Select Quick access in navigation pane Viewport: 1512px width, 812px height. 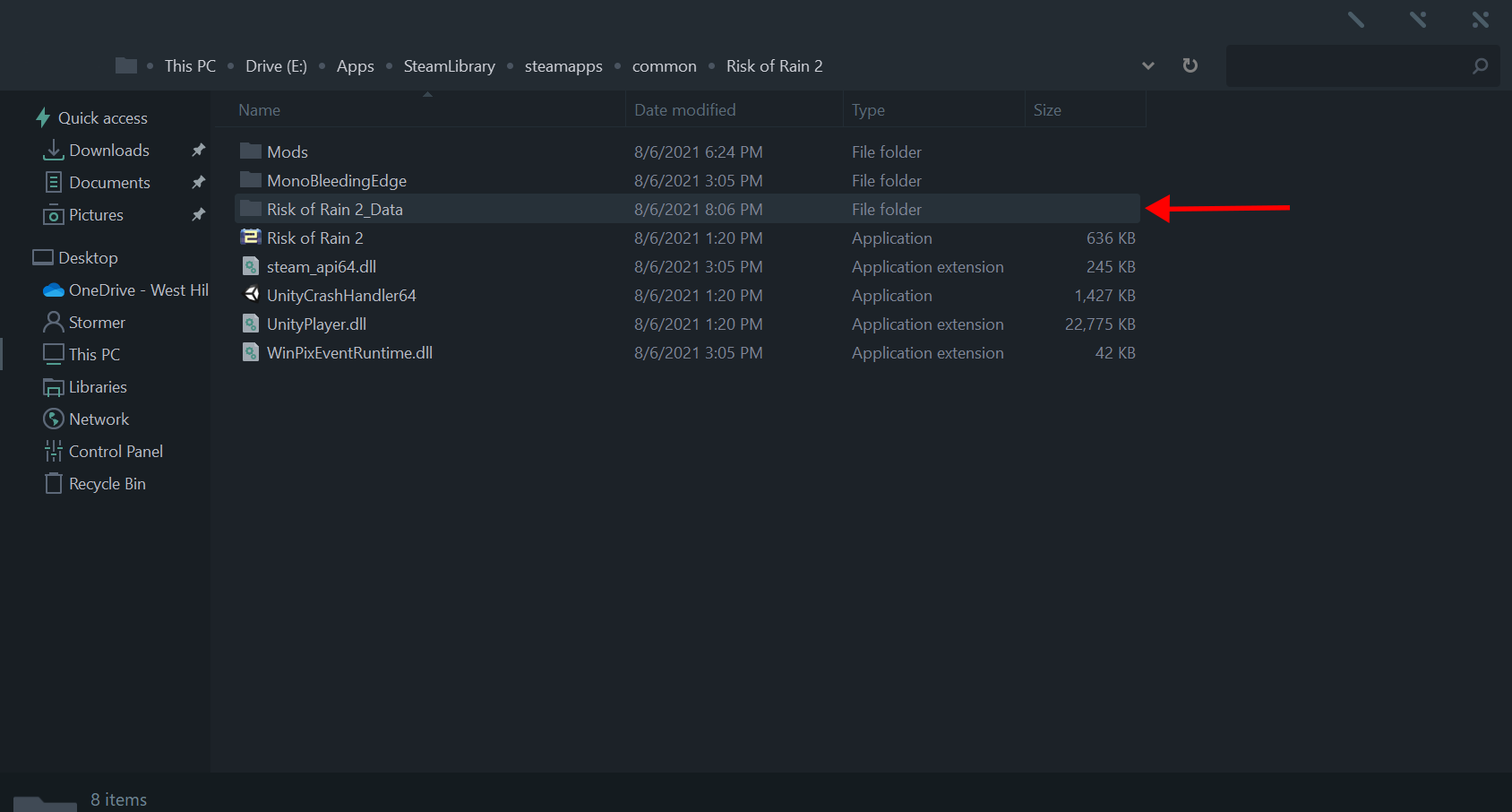click(x=103, y=118)
